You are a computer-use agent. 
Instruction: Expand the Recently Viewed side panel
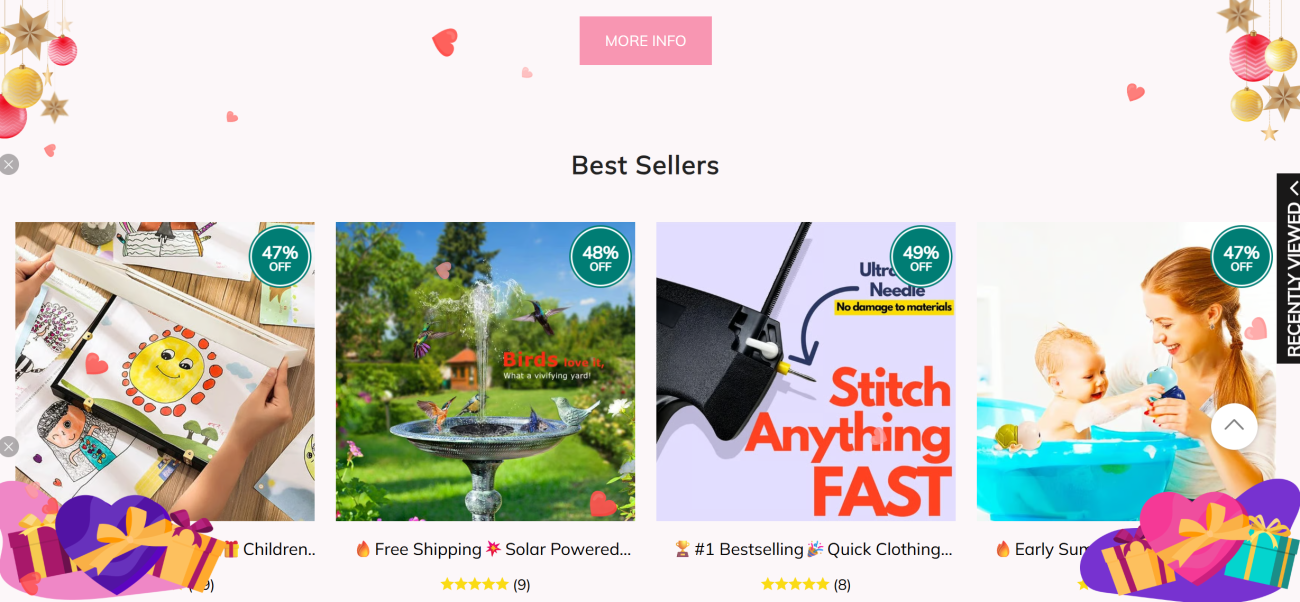pyautogui.click(x=1288, y=268)
